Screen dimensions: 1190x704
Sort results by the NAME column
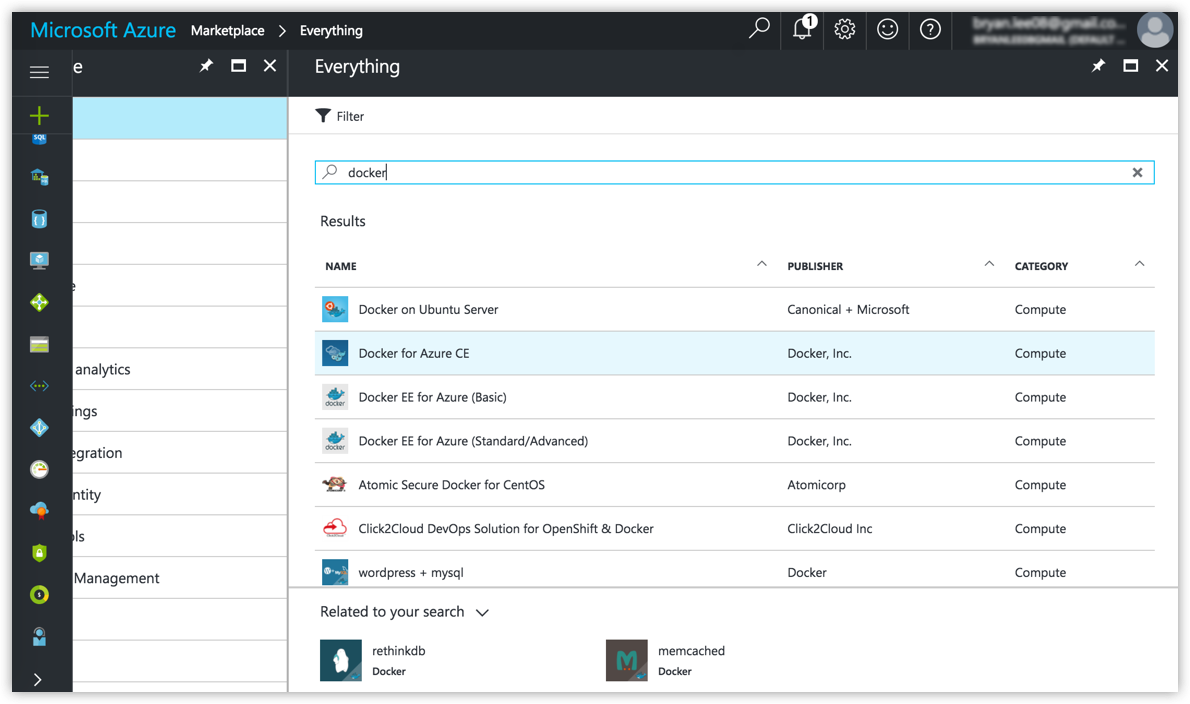coord(341,266)
